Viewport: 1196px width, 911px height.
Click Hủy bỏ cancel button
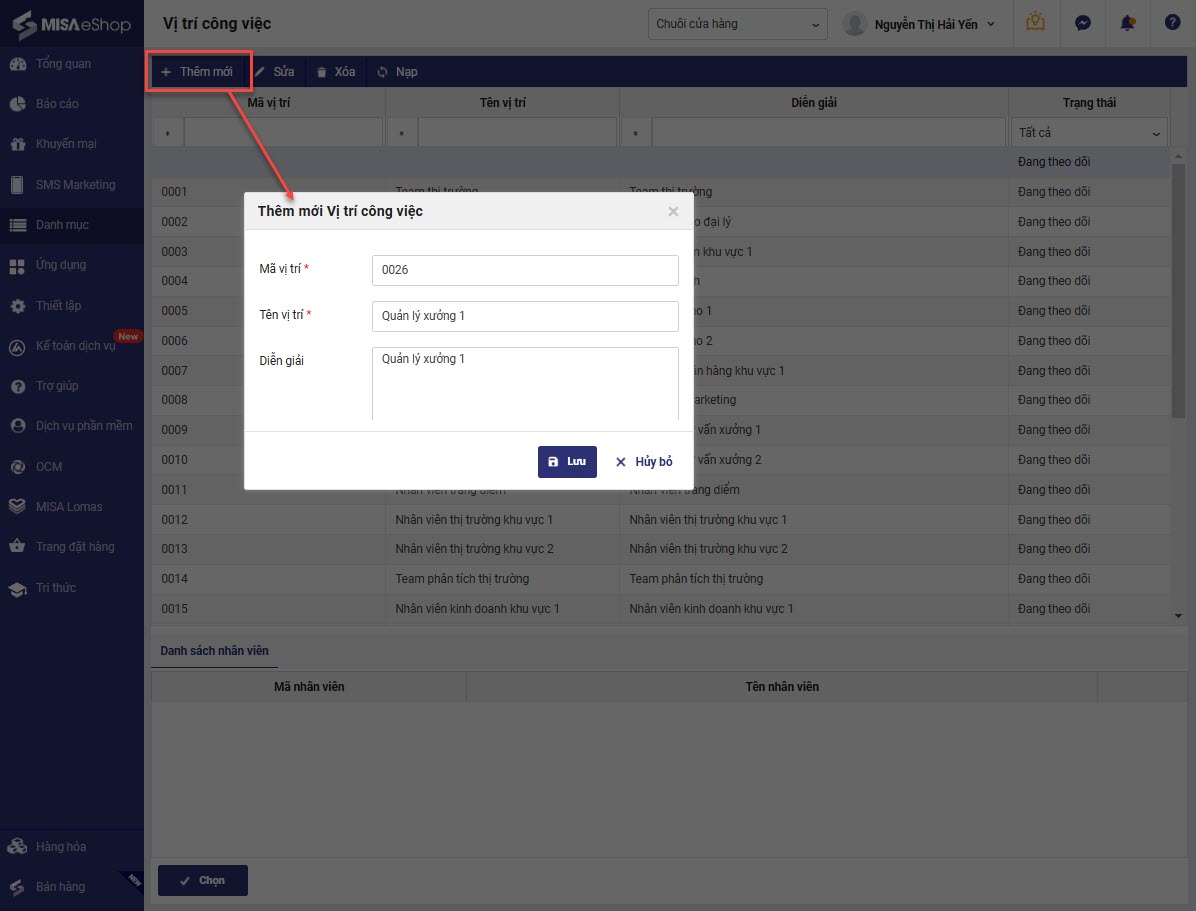(x=644, y=462)
